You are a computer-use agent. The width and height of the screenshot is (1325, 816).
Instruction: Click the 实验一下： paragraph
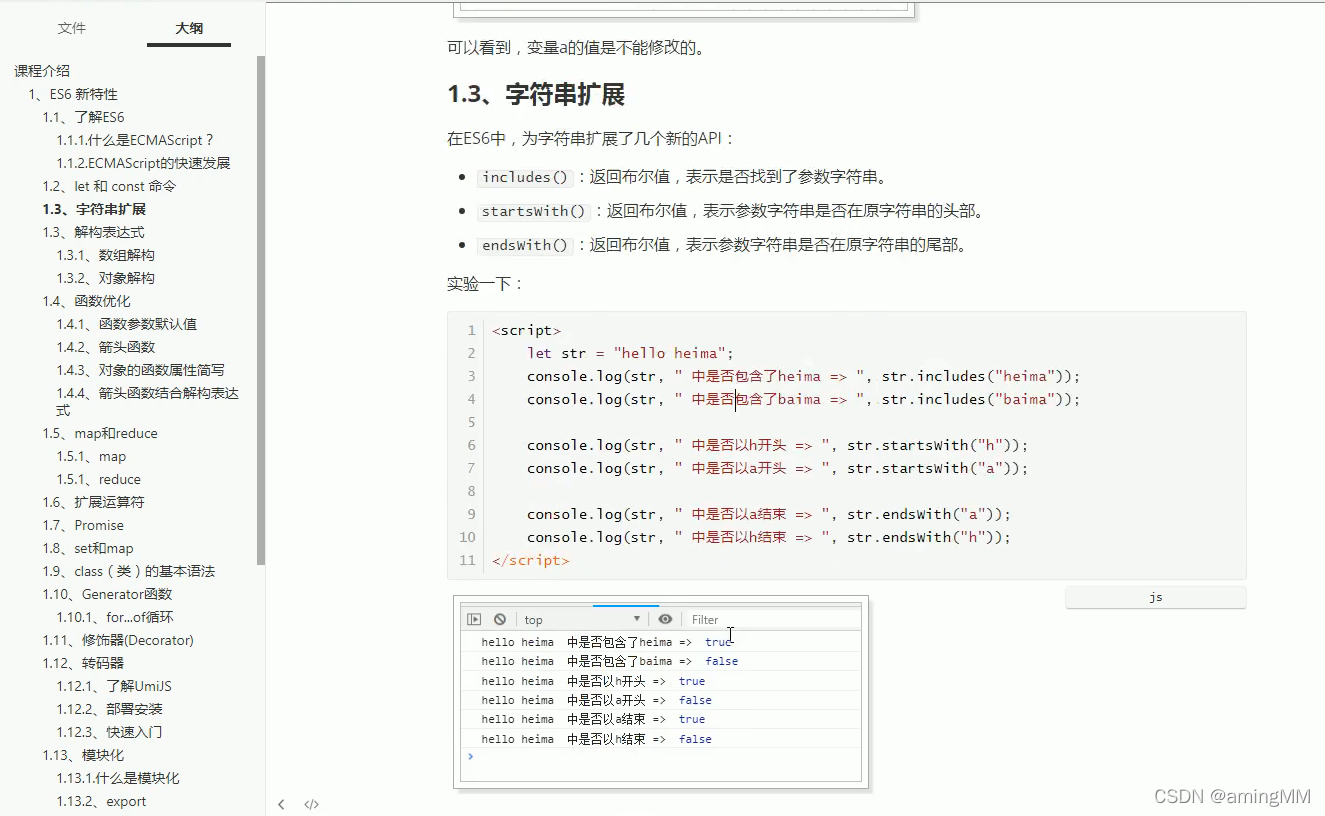coord(485,284)
